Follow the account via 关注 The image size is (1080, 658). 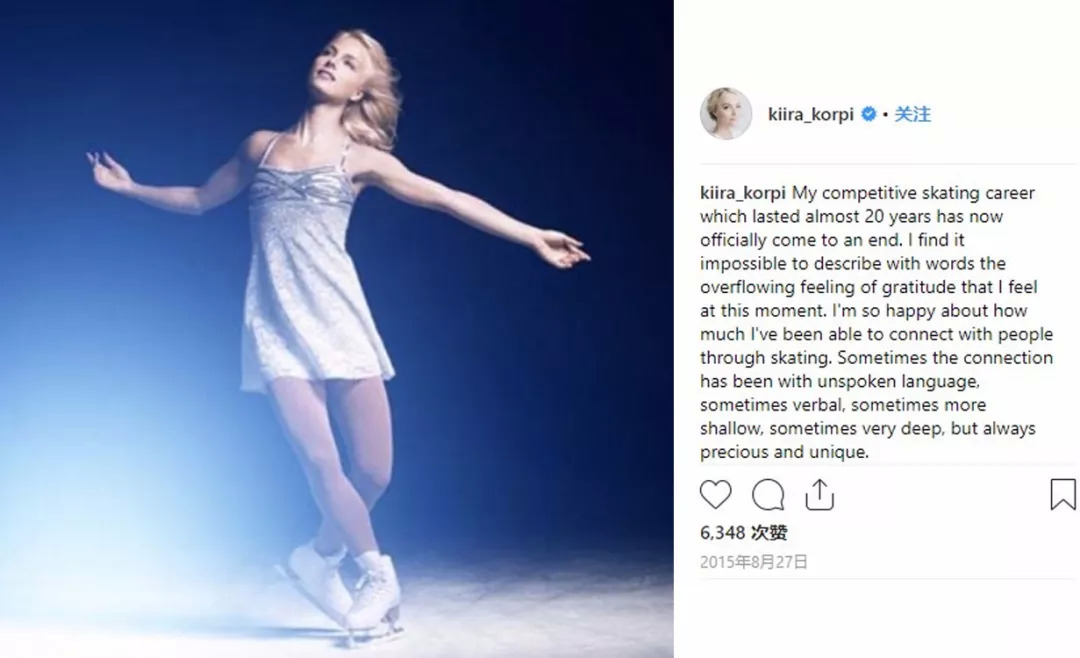click(913, 114)
